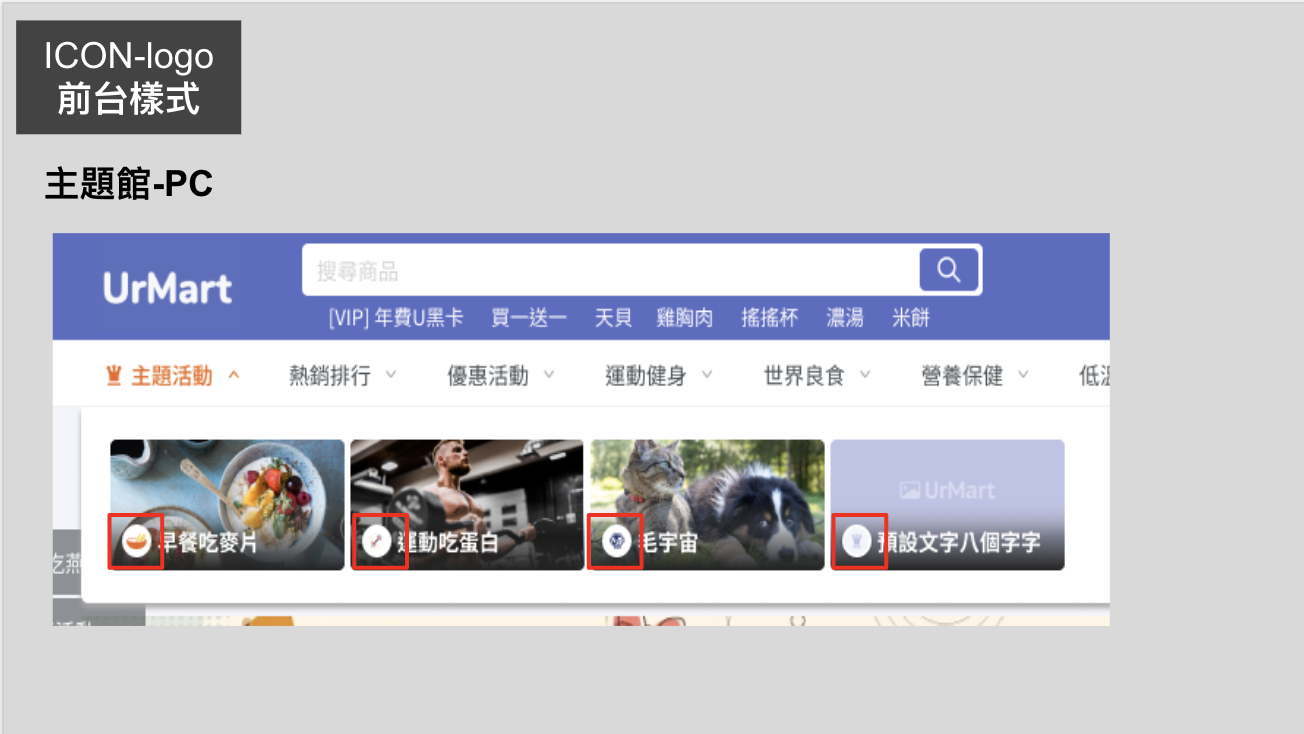Expand the 優惠活動 dropdown

pyautogui.click(x=549, y=376)
